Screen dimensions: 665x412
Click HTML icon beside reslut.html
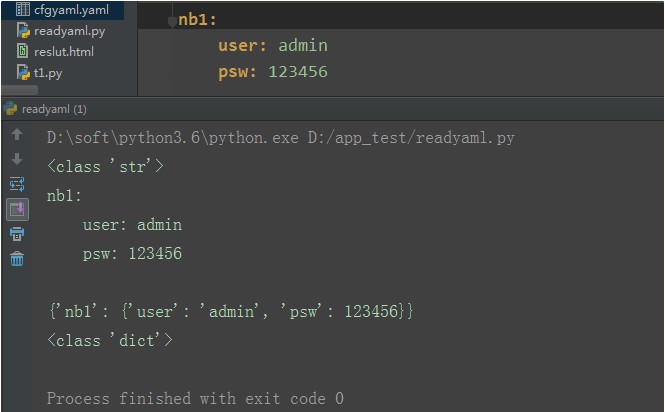22,51
